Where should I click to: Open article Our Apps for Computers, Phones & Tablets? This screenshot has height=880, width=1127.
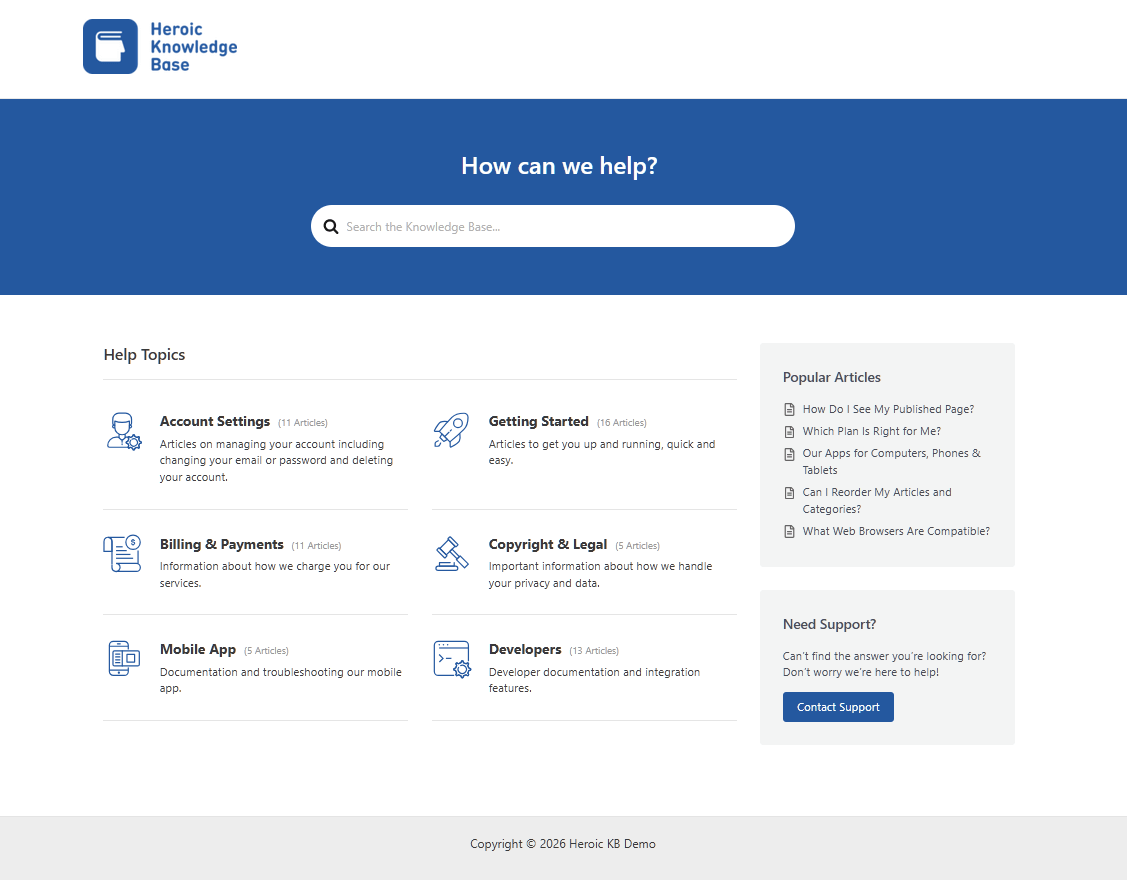(x=891, y=462)
